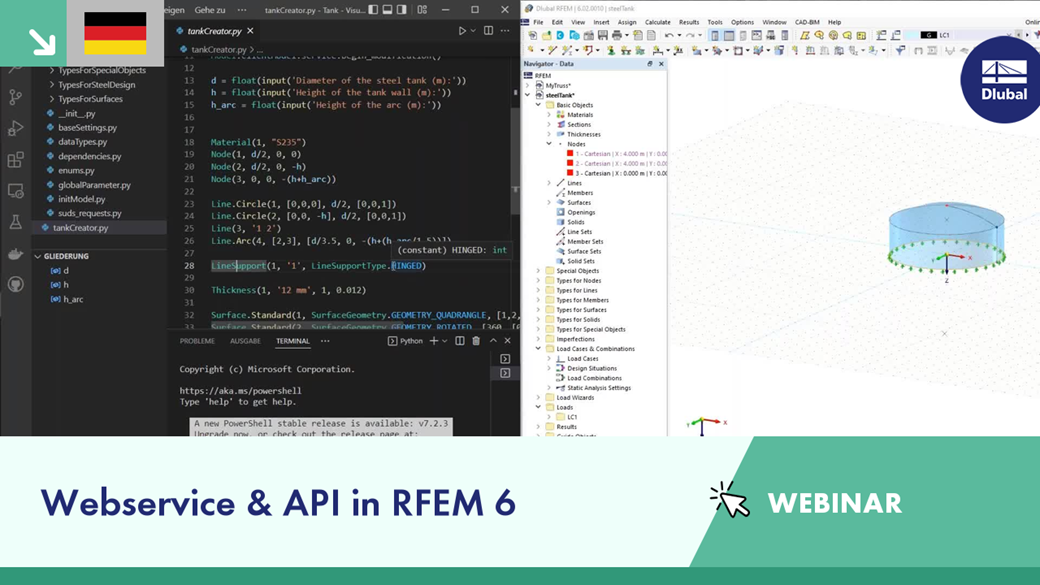1040x585 pixels.
Task: Click the new line tool in RFEM toolbar
Action: [552, 50]
